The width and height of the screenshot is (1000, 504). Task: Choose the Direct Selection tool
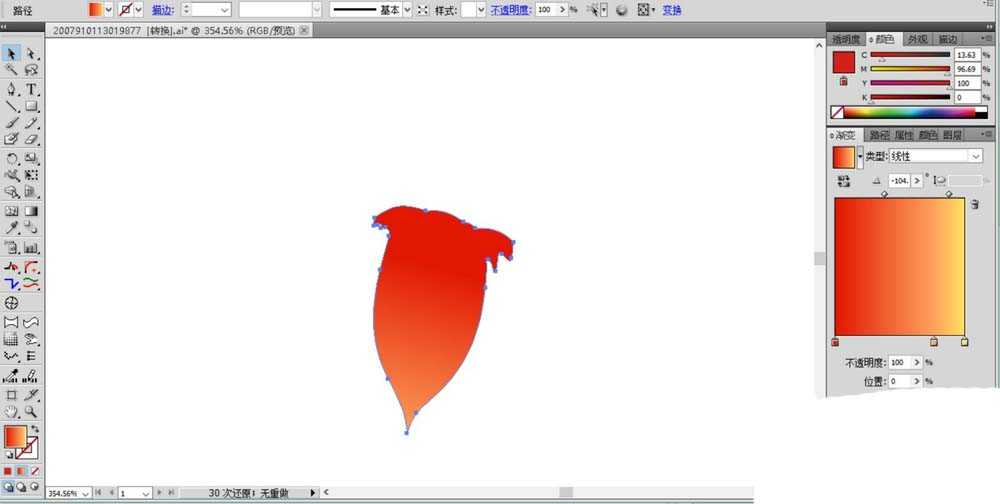(x=31, y=54)
